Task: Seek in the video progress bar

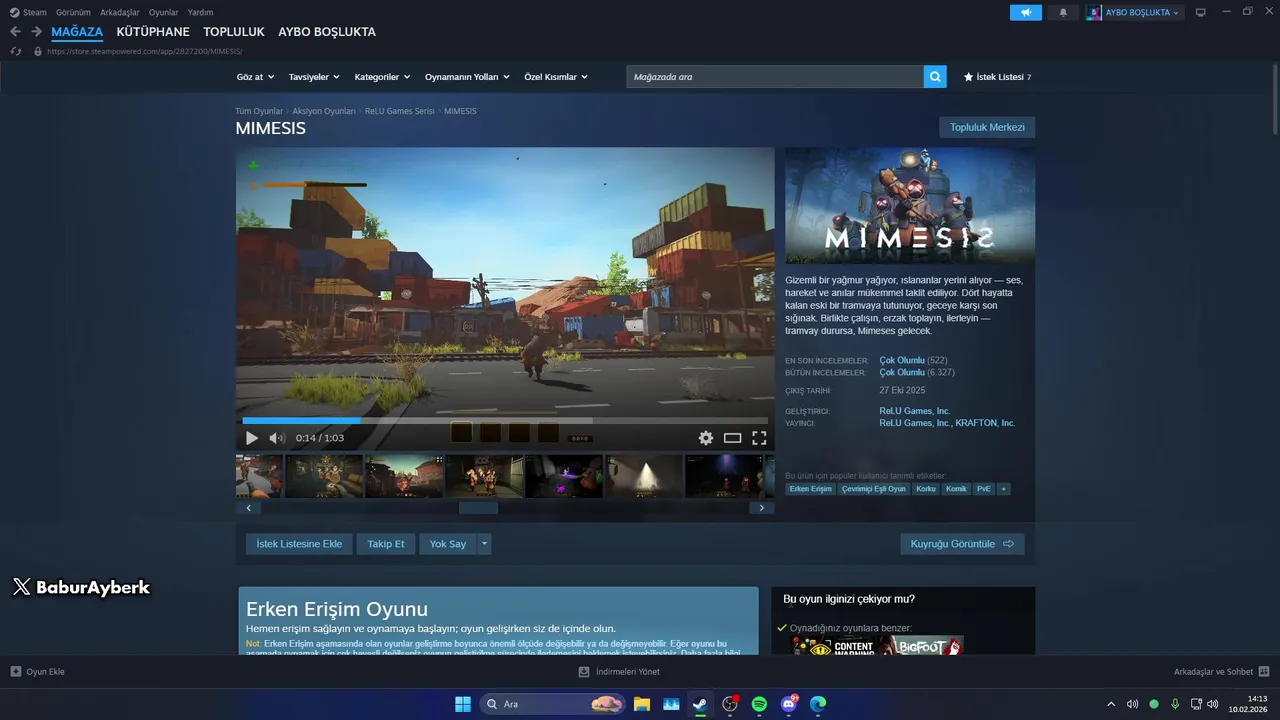Action: pyautogui.click(x=505, y=421)
